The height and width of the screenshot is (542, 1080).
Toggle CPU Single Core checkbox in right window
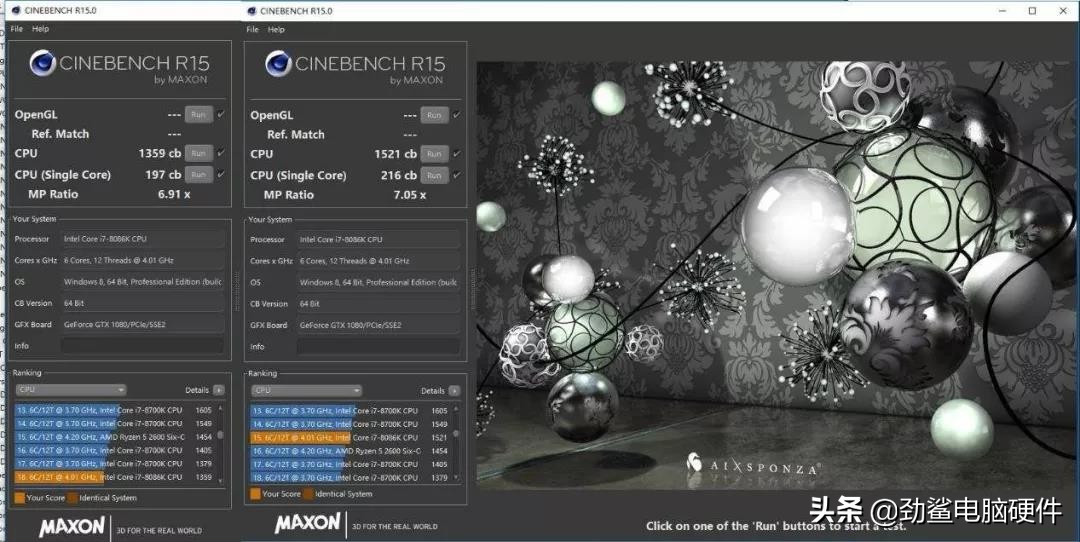[x=457, y=176]
